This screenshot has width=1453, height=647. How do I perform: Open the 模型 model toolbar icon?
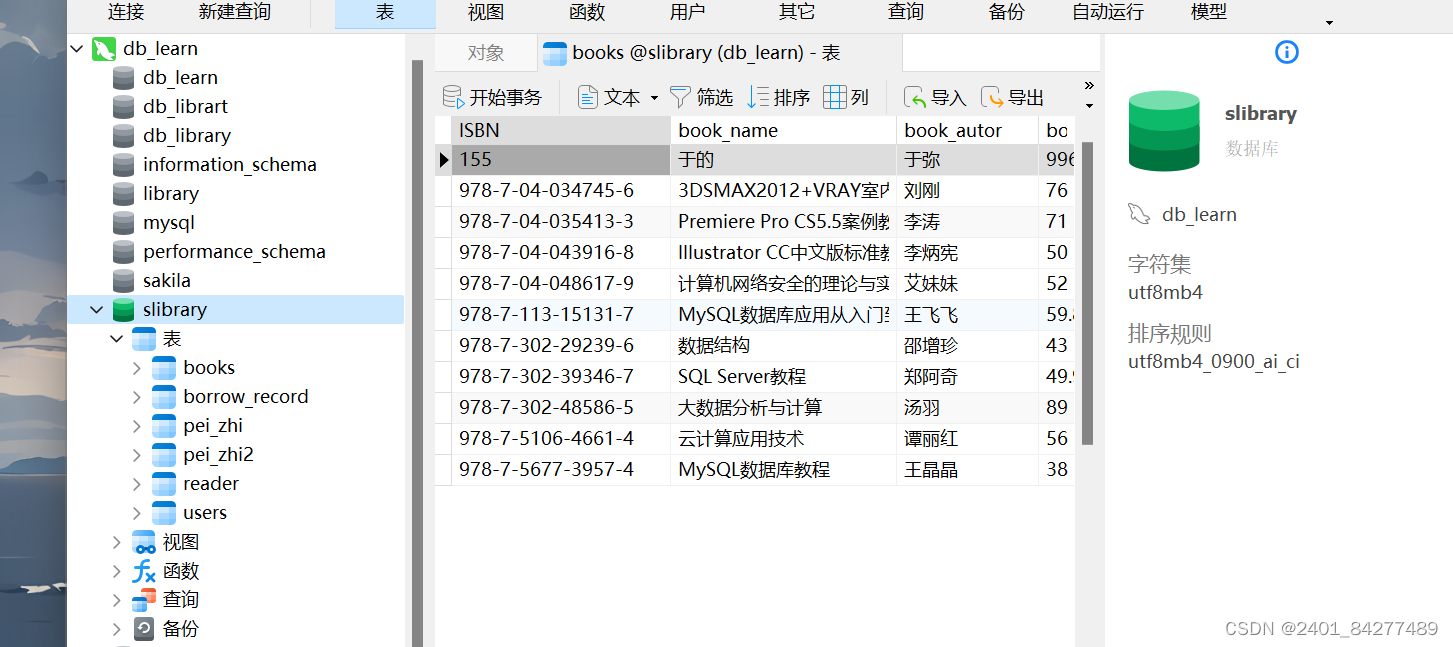(1208, 13)
